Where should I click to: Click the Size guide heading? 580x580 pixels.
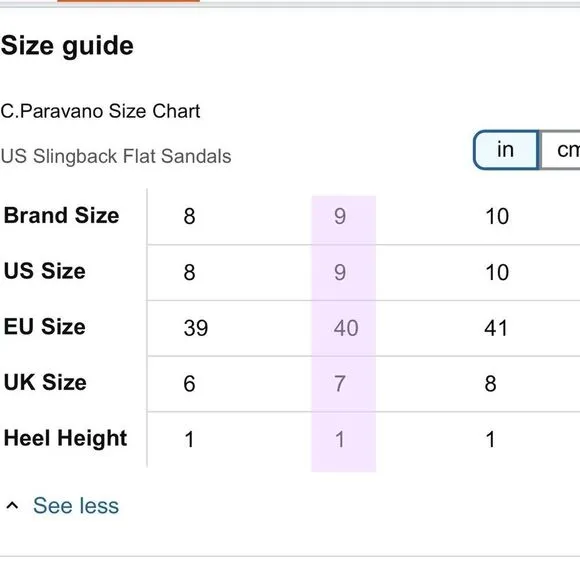[67, 46]
